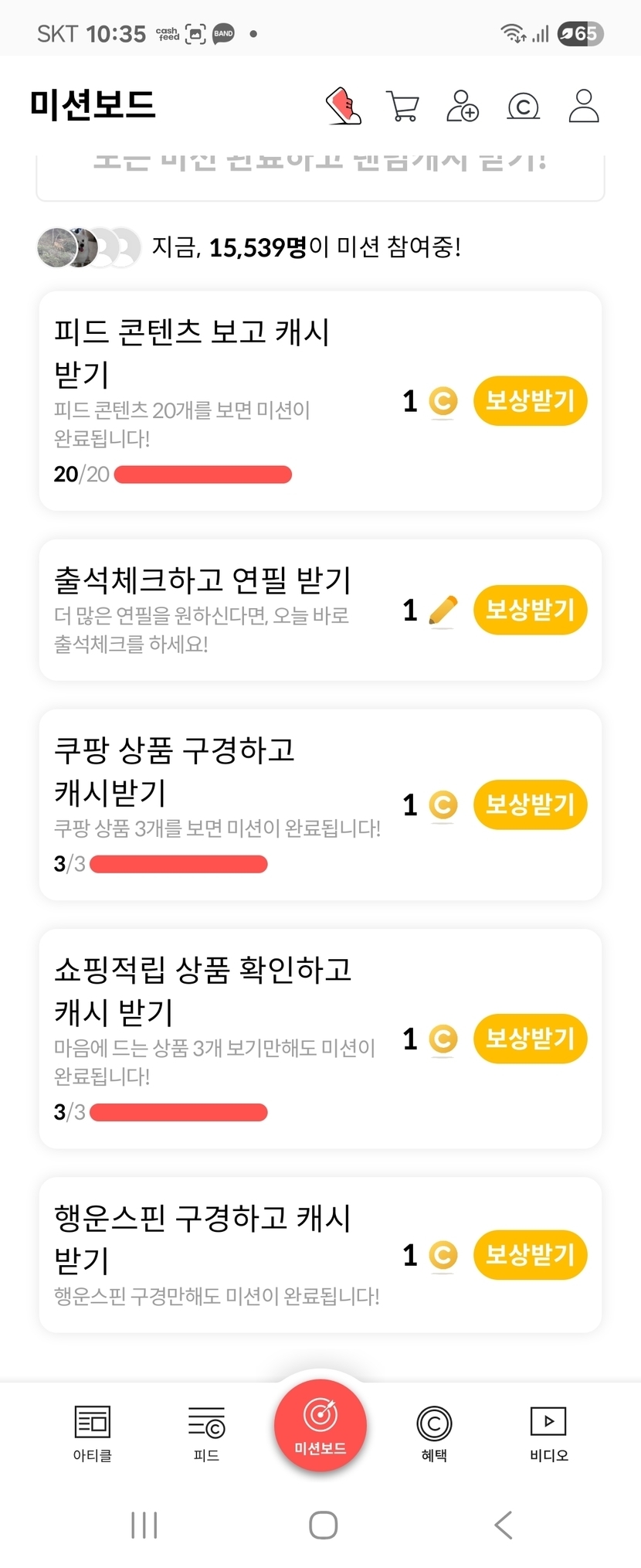Claim pencil reward for attendance check
This screenshot has height=1568, width=641.
point(530,611)
